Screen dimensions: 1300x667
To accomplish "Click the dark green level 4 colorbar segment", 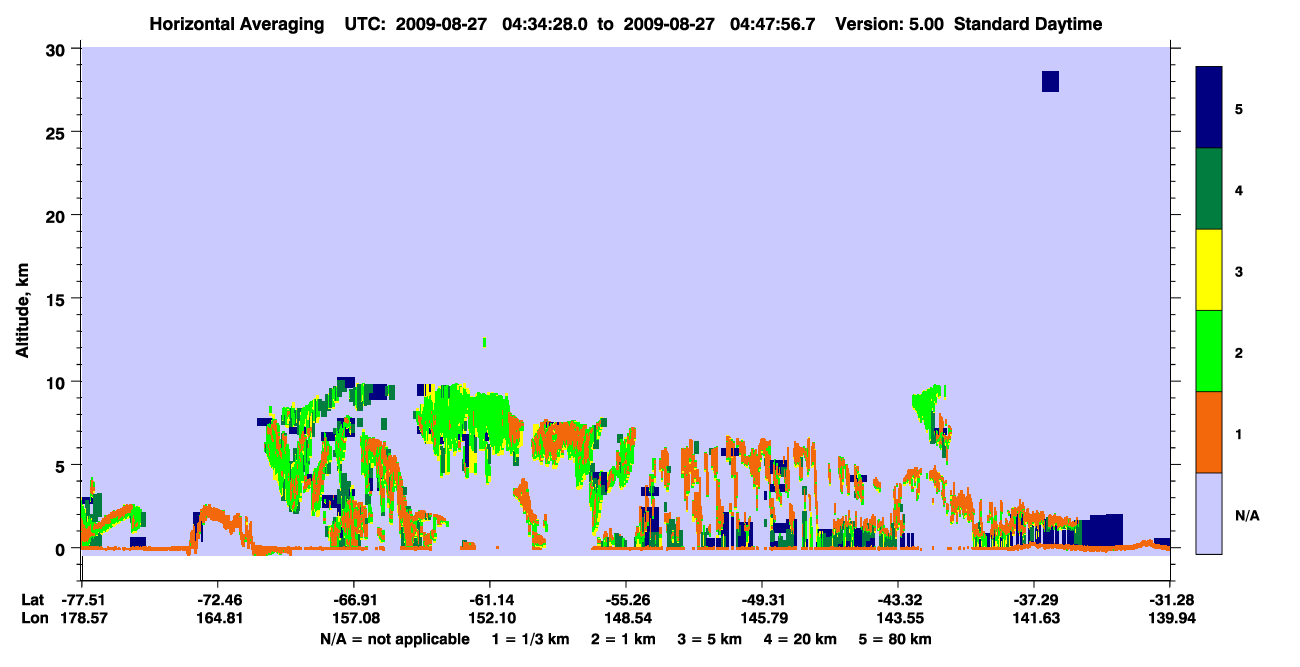I will (1209, 189).
